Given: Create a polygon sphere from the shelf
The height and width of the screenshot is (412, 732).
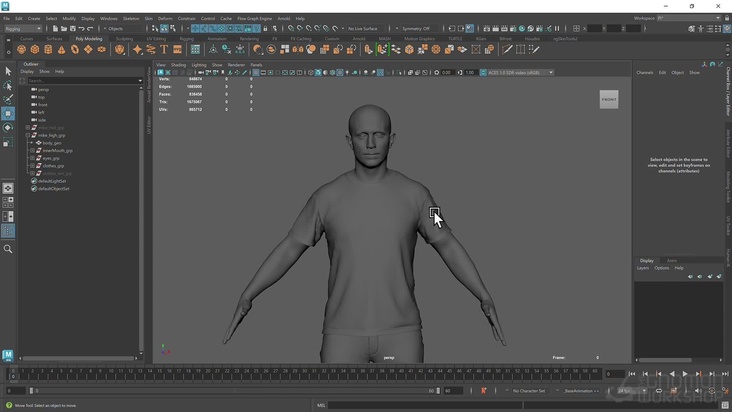Looking at the screenshot, I should tap(21, 49).
